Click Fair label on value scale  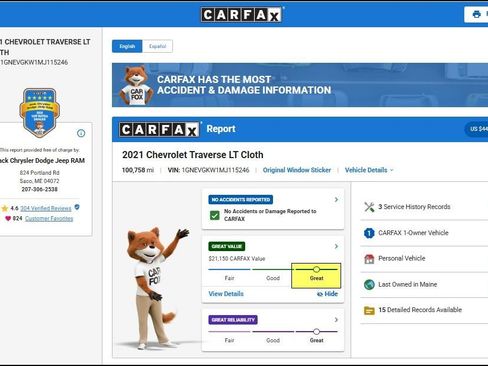[x=229, y=278]
